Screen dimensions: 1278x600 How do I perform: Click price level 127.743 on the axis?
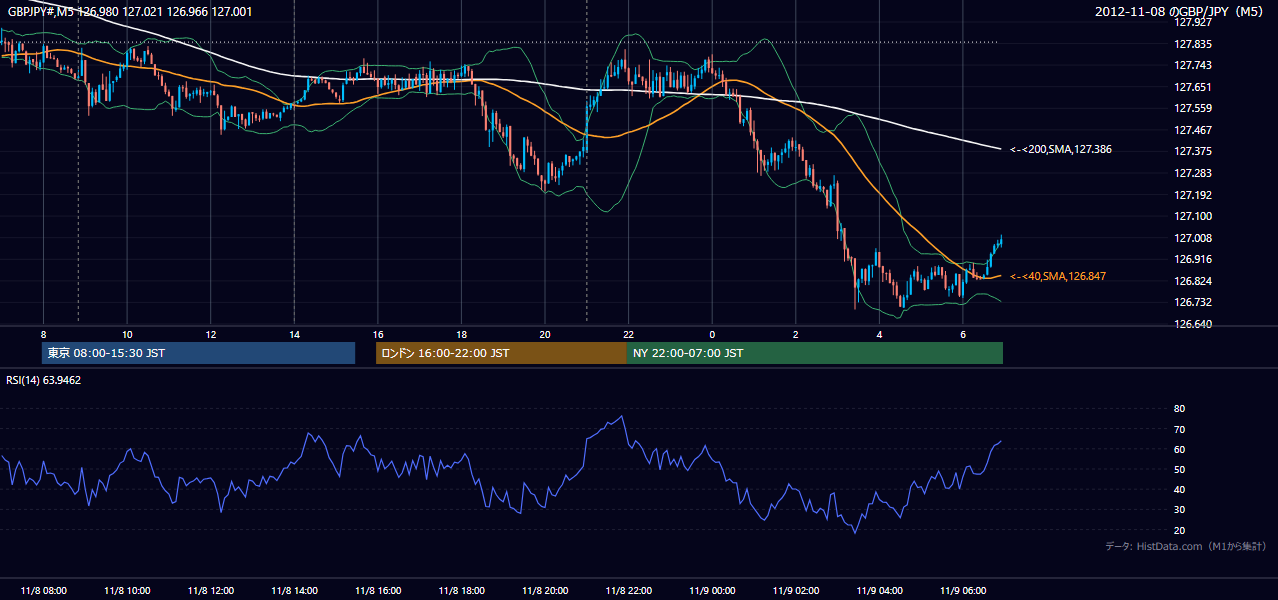1193,65
